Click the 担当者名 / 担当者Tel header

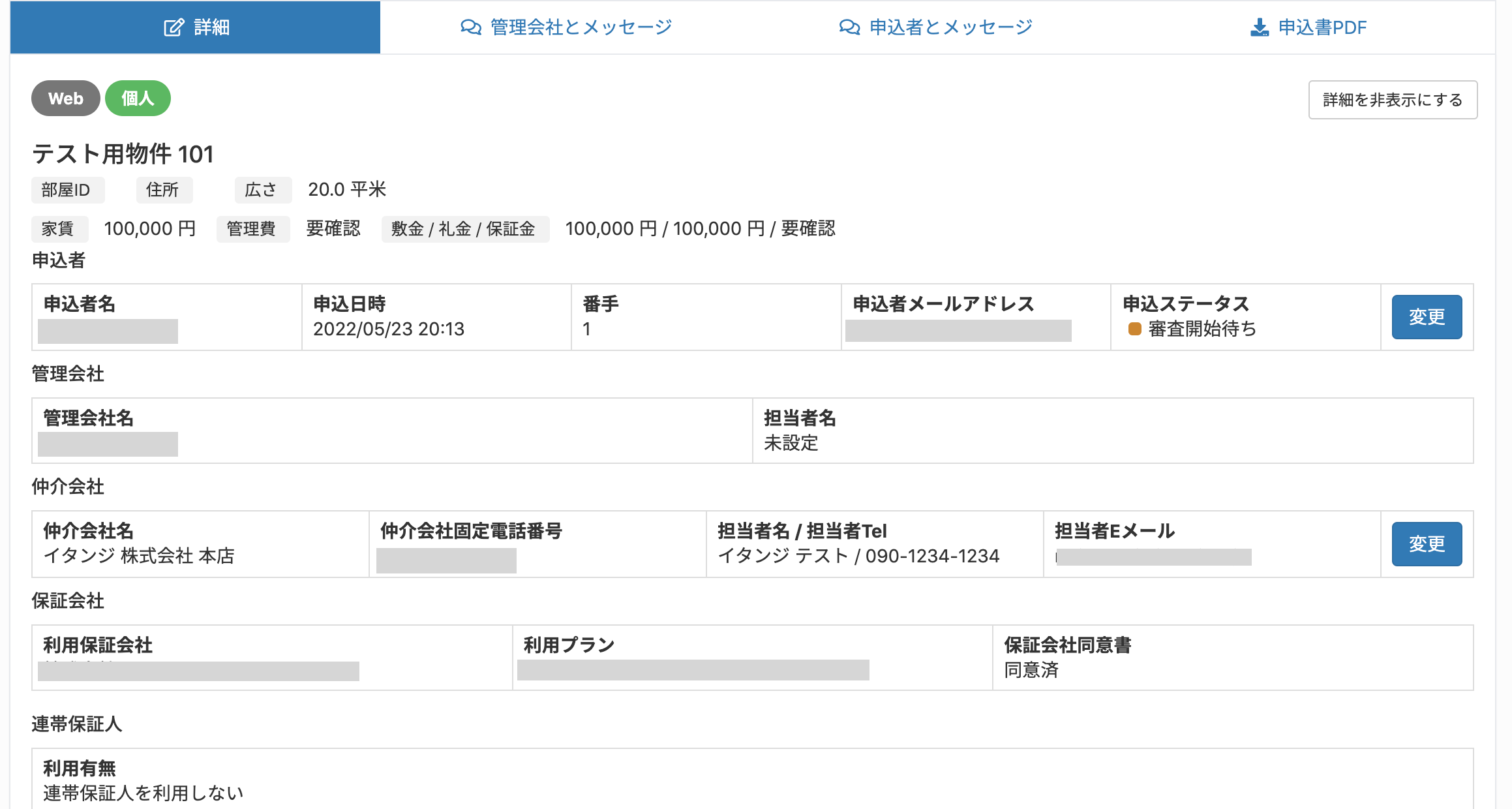pyautogui.click(x=802, y=531)
